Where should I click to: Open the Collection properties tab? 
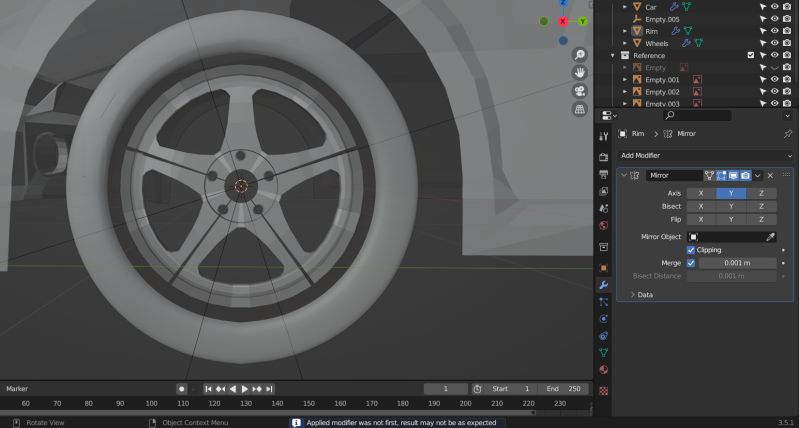tap(603, 247)
